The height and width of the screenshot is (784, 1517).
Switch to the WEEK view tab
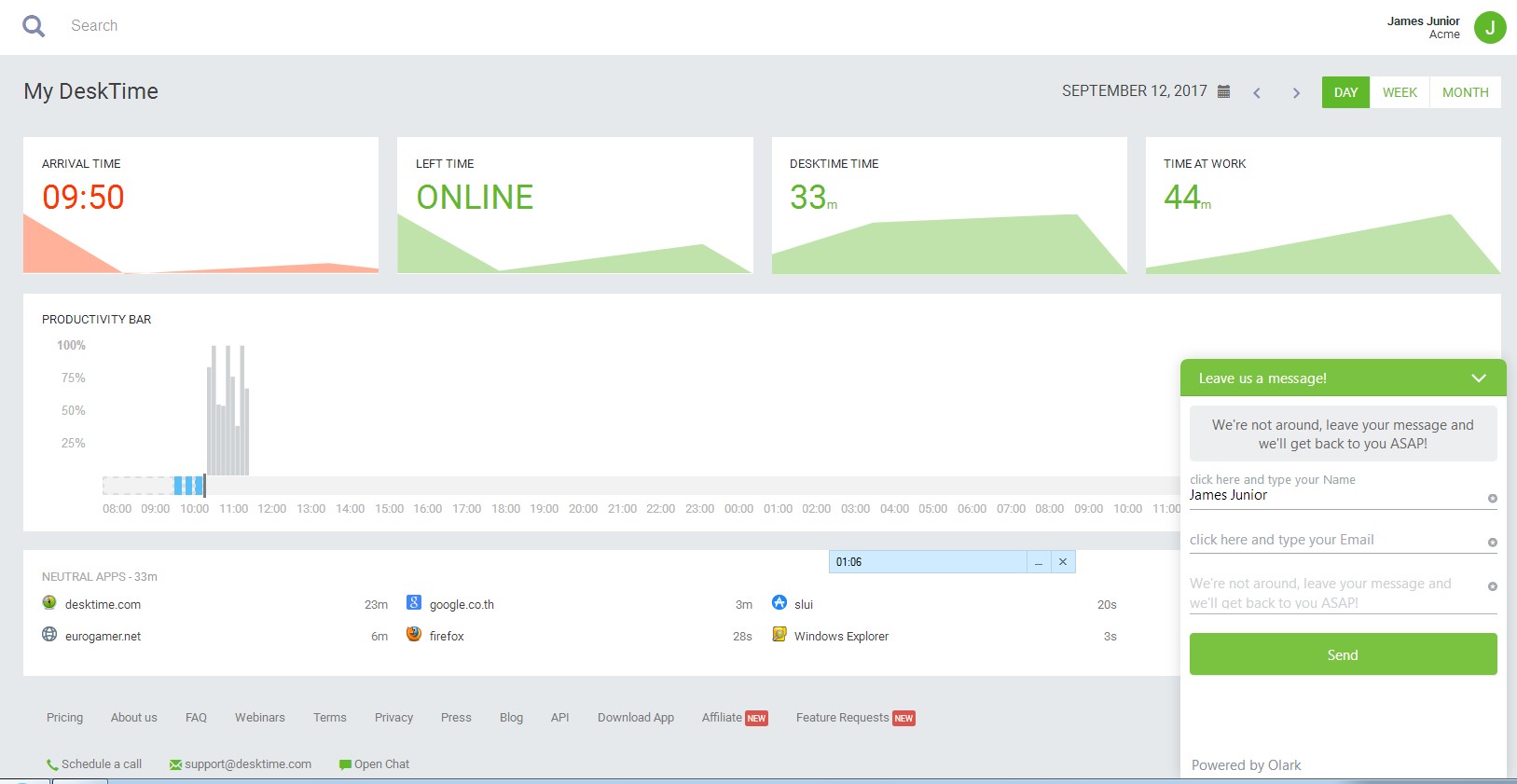[1400, 92]
